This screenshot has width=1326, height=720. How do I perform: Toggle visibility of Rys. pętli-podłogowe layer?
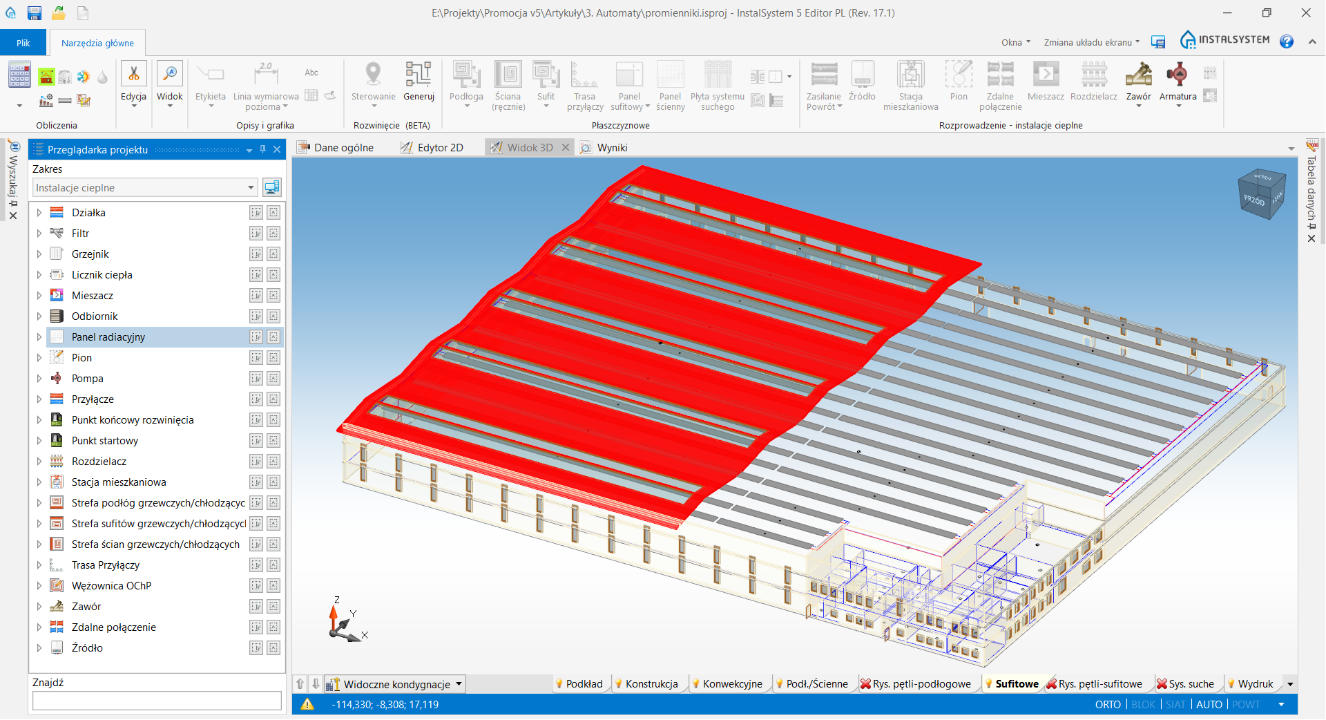865,684
